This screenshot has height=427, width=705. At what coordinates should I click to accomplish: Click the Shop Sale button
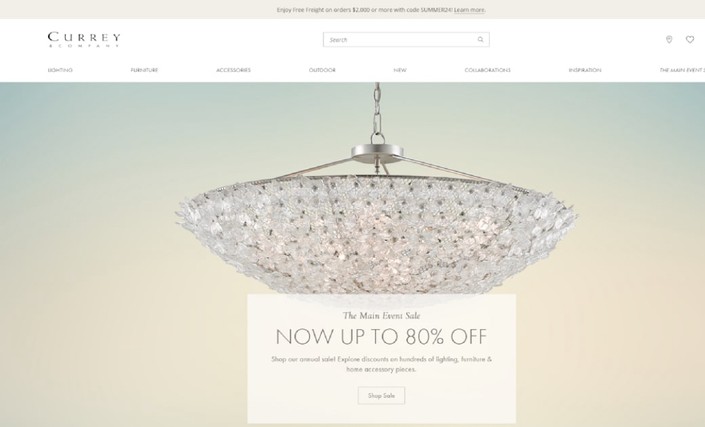coord(381,396)
